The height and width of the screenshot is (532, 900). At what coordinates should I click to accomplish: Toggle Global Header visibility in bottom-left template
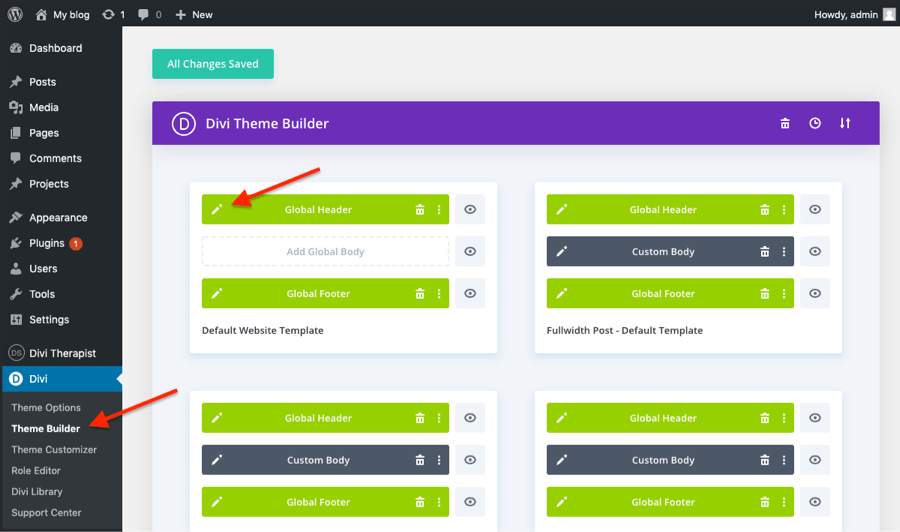click(470, 418)
